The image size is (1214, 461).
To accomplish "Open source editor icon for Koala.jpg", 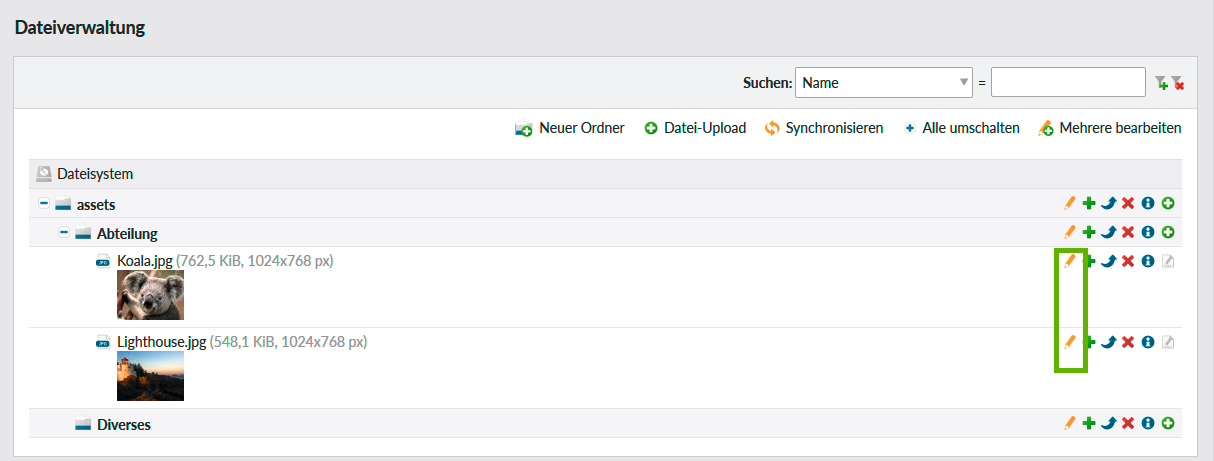I will 1167,261.
